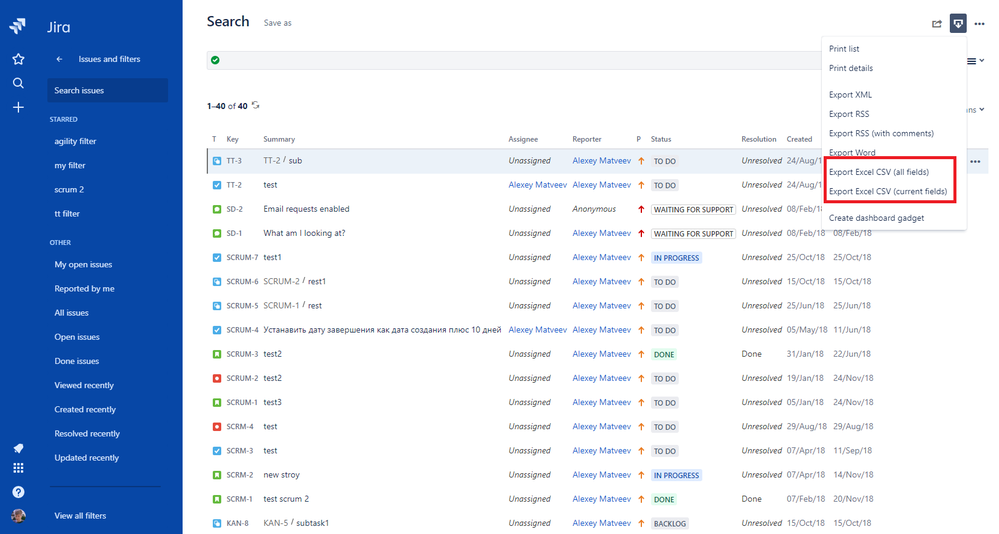Click the magnifier search icon in the sidebar
Image resolution: width=999 pixels, height=534 pixels.
pos(18,83)
